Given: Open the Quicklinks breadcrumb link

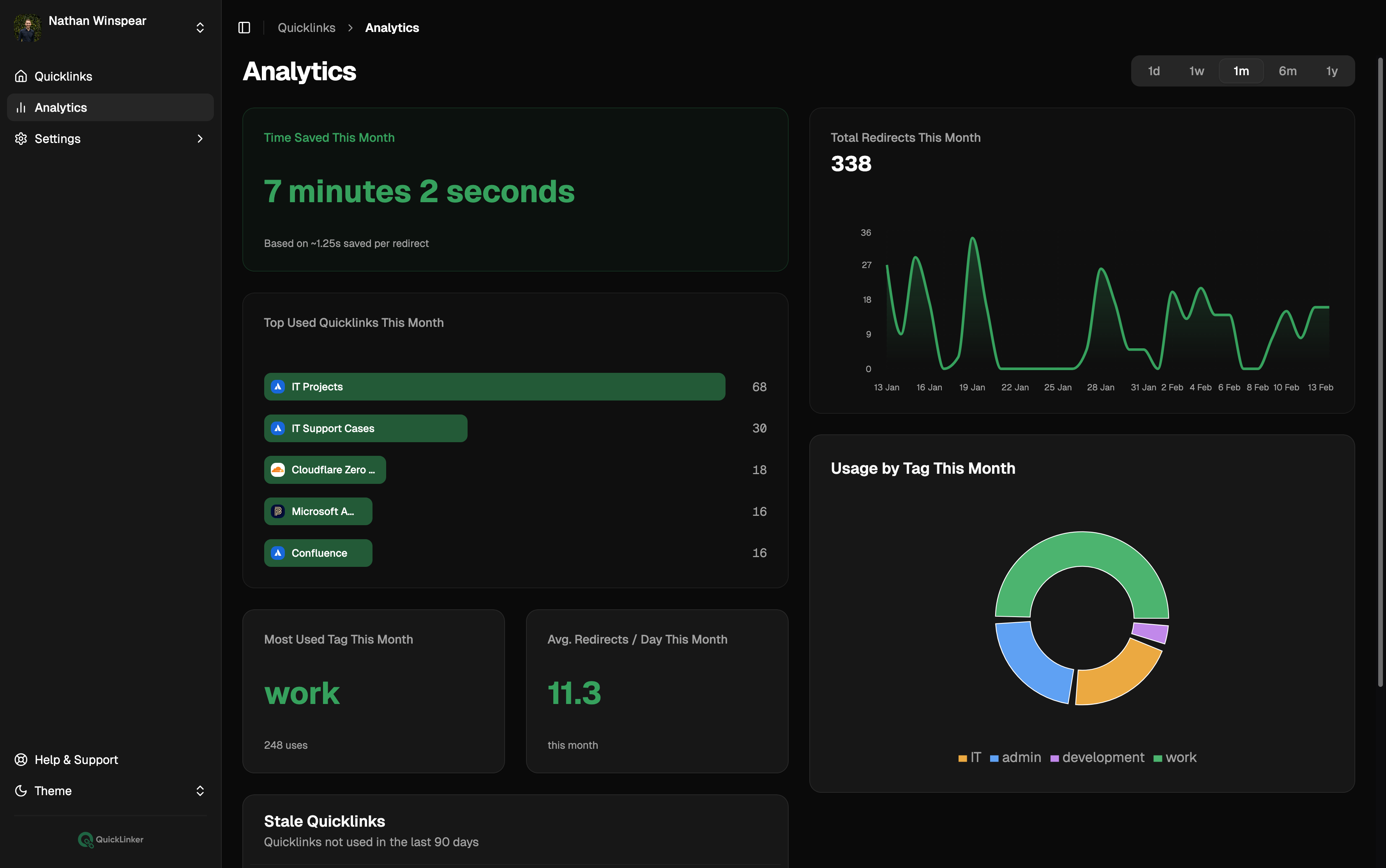Looking at the screenshot, I should pos(306,28).
